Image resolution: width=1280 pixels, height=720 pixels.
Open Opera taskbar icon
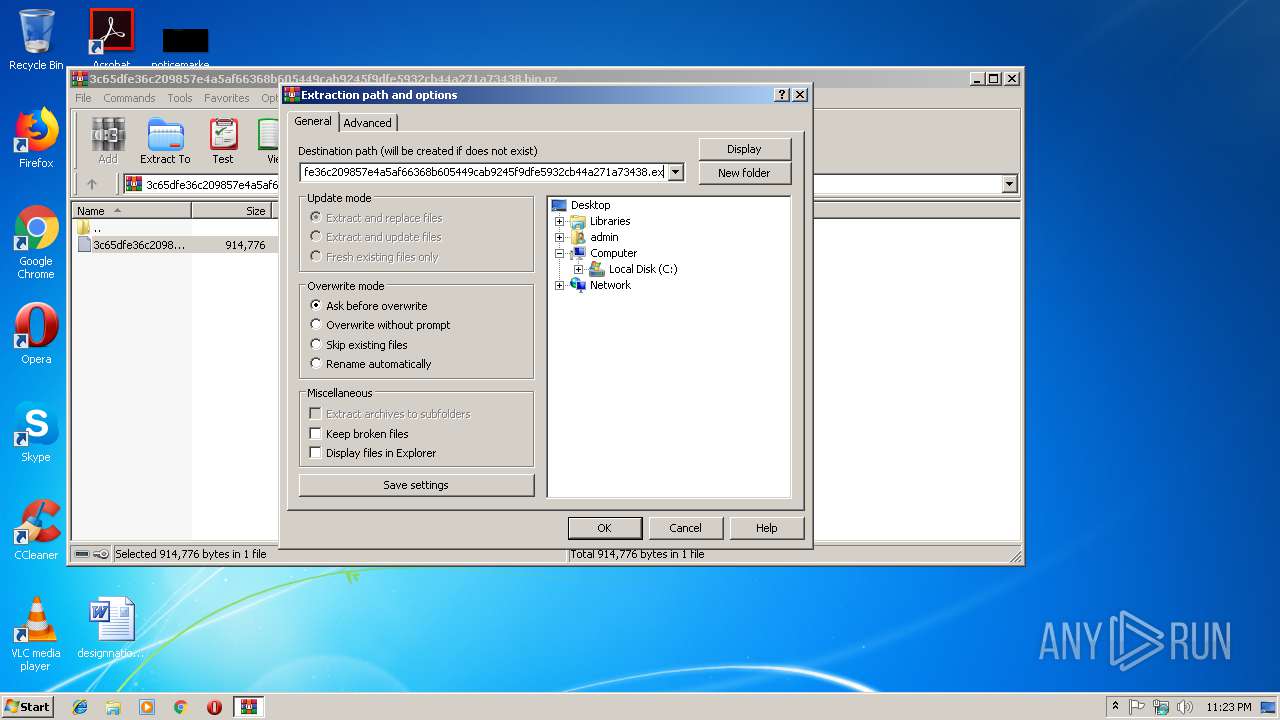pos(214,707)
